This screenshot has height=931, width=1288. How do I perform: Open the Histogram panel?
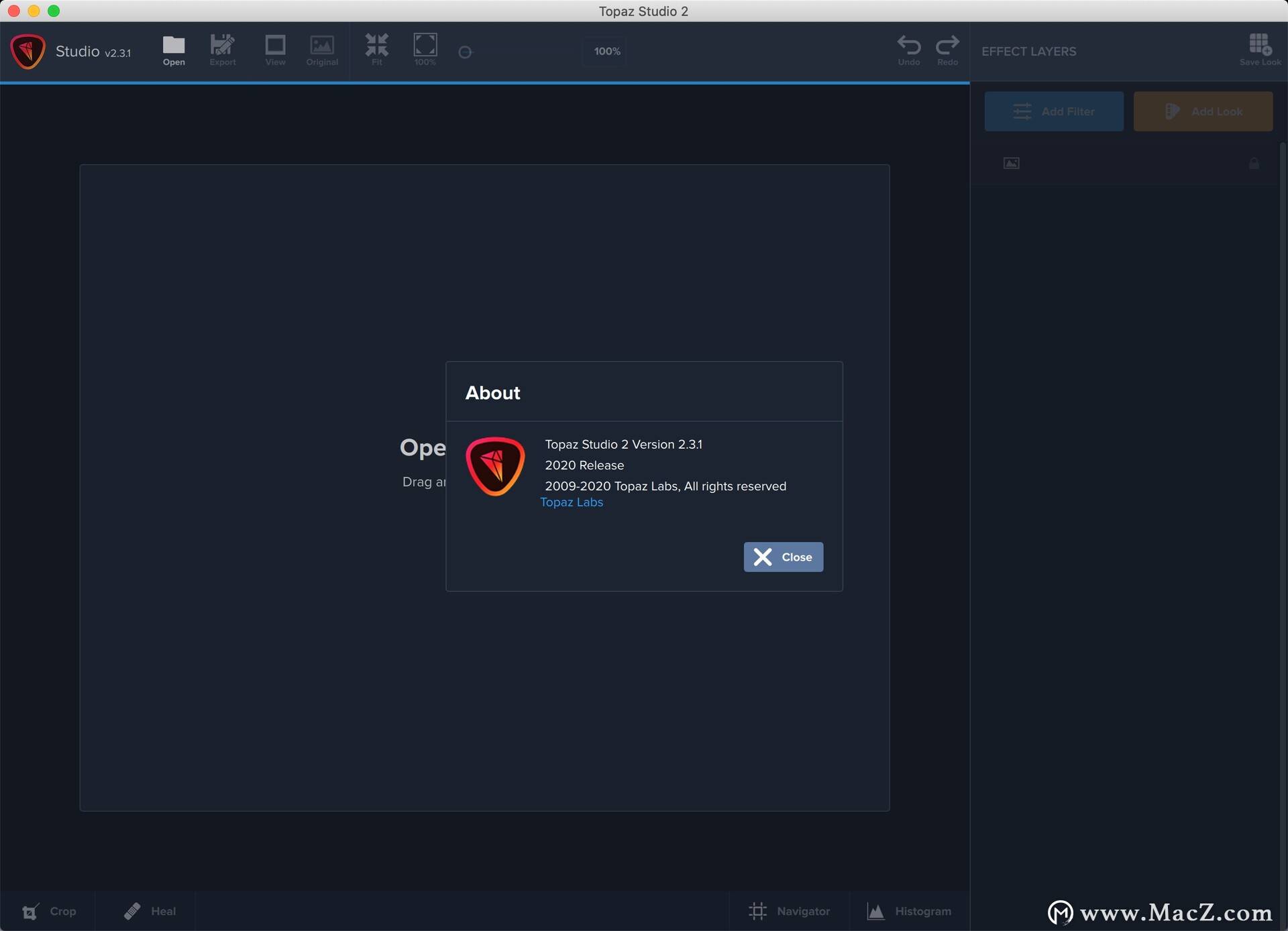click(x=909, y=911)
